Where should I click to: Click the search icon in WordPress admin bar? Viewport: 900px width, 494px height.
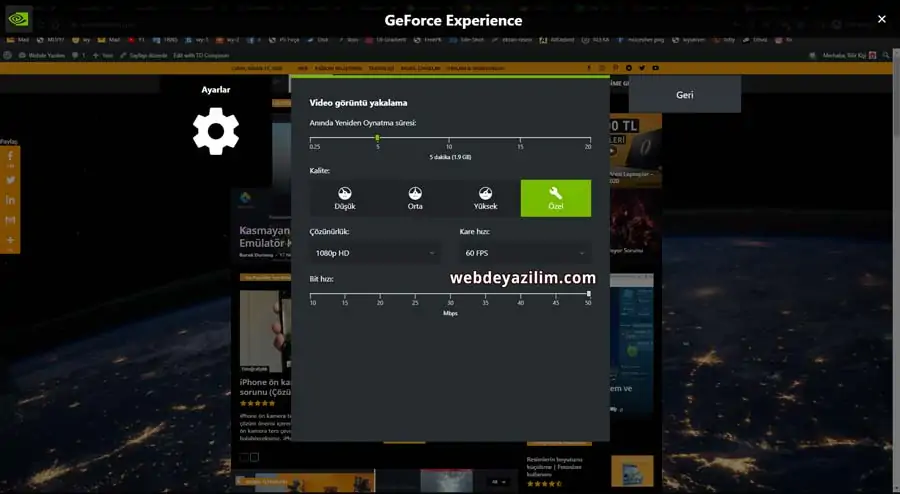tap(886, 56)
